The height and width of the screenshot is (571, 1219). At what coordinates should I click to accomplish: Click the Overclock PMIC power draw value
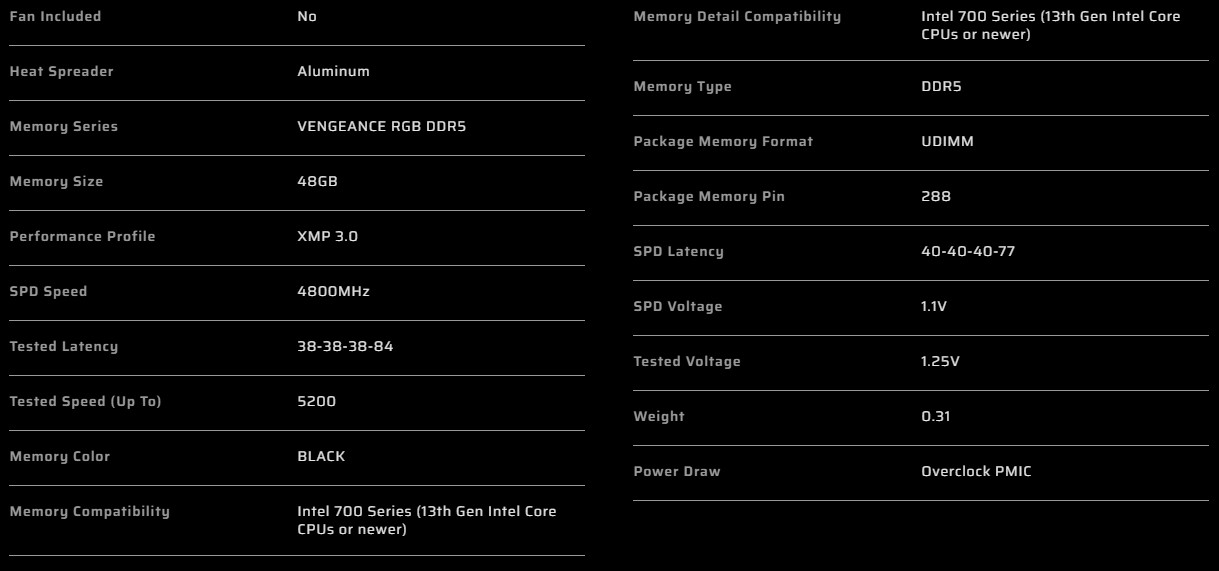[976, 472]
